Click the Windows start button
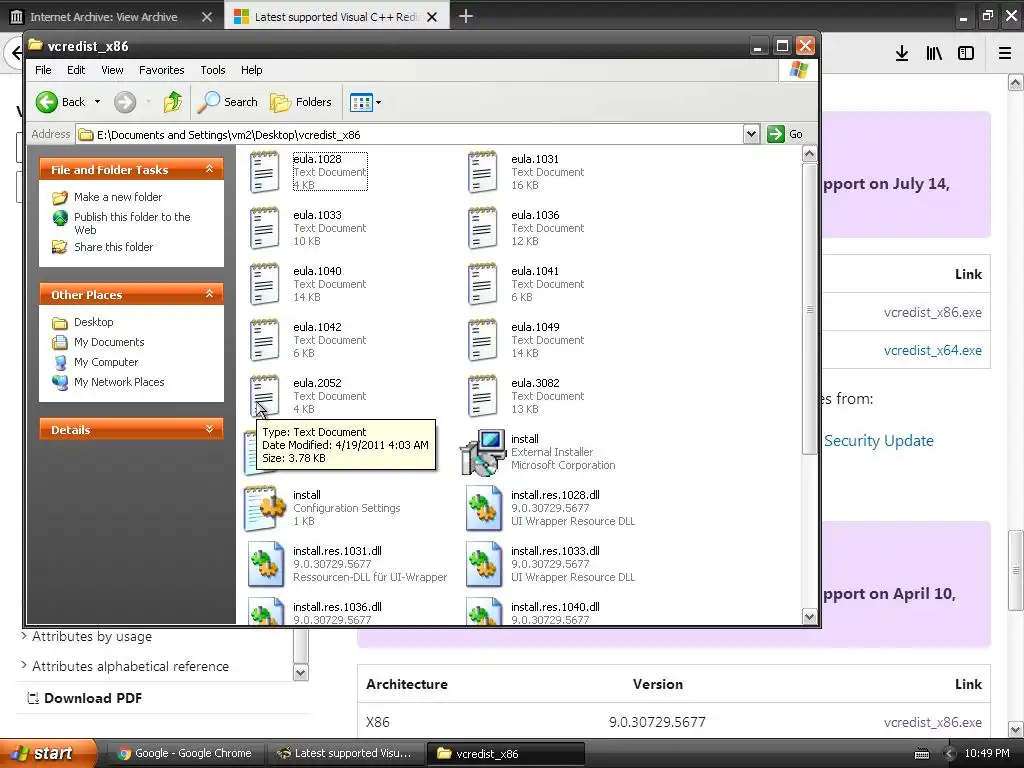The width and height of the screenshot is (1024, 768). pos(47,753)
